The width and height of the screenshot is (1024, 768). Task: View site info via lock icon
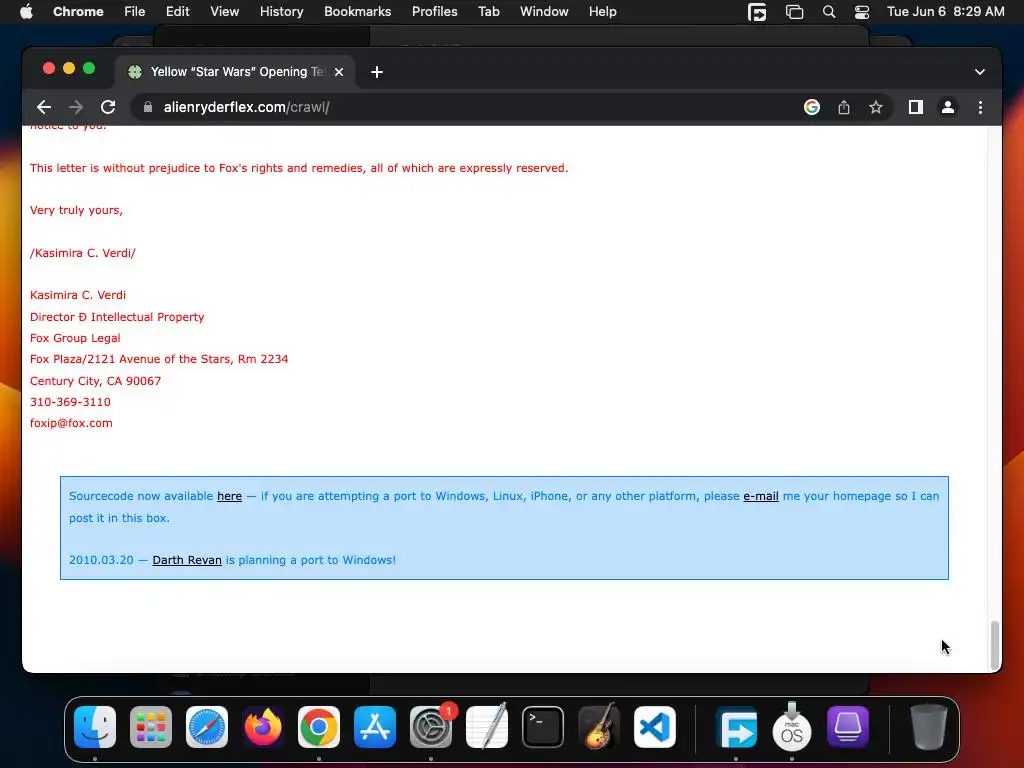[148, 107]
